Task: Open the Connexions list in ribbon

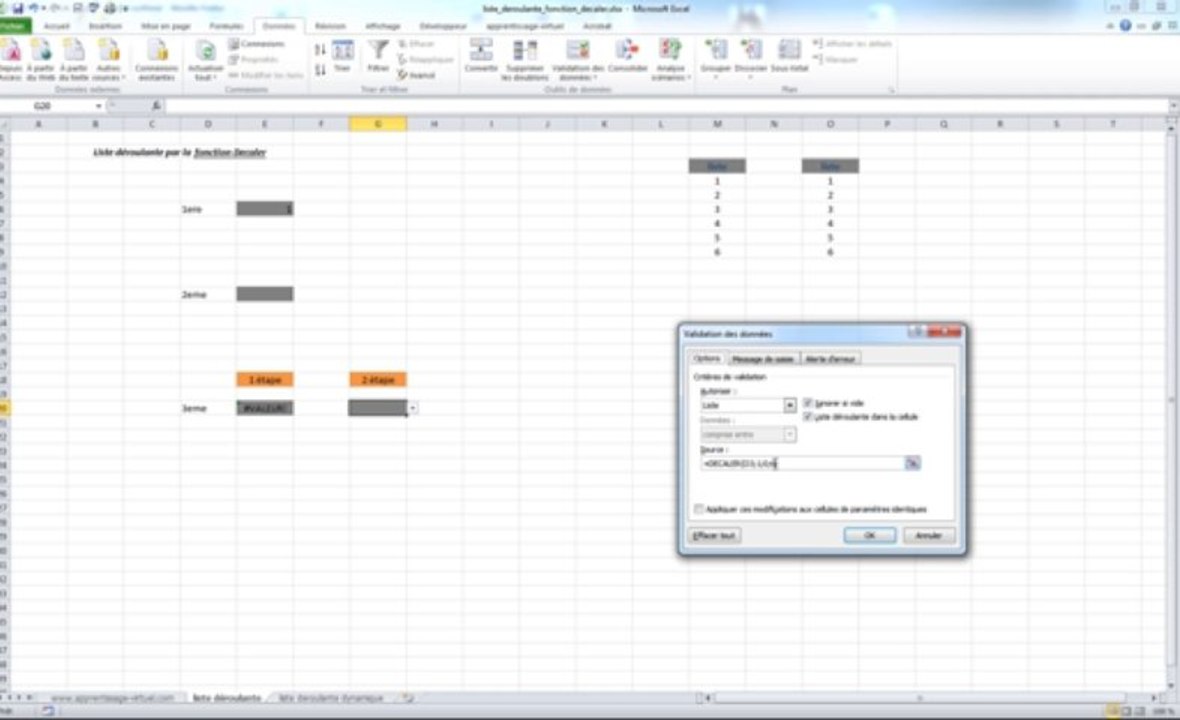Action: pos(257,44)
